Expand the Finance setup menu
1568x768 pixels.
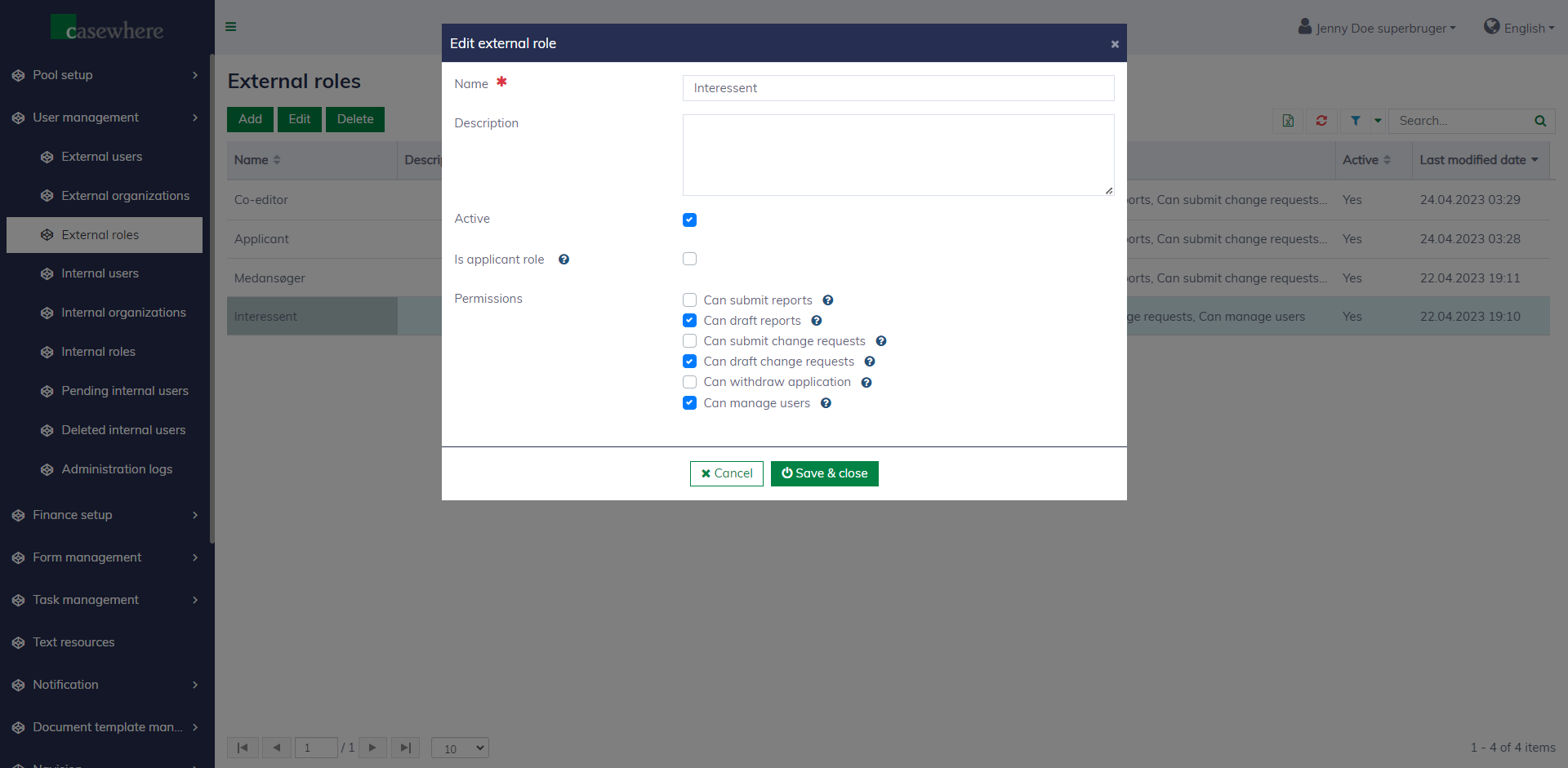pyautogui.click(x=106, y=515)
